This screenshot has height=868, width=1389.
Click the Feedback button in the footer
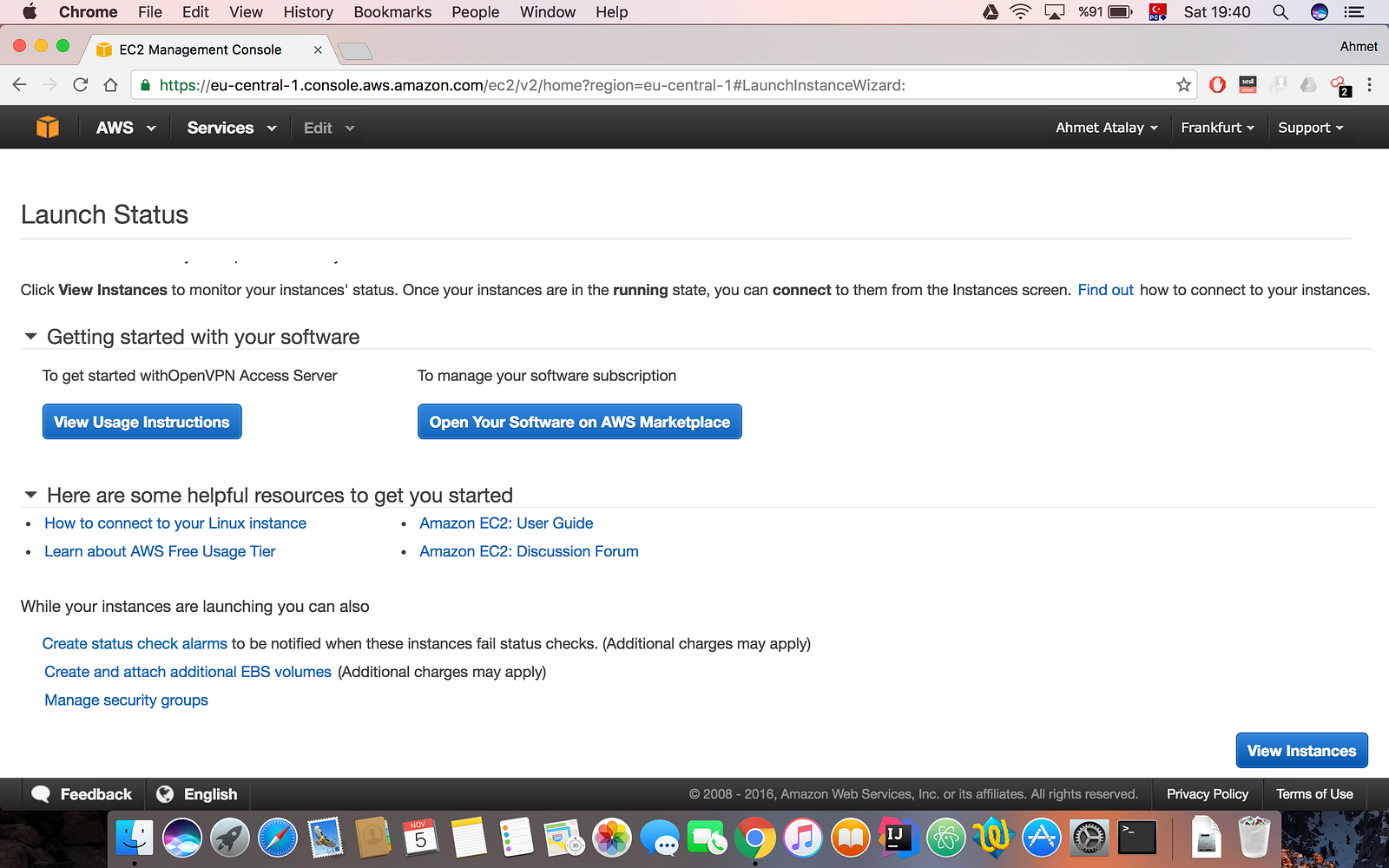click(x=82, y=794)
